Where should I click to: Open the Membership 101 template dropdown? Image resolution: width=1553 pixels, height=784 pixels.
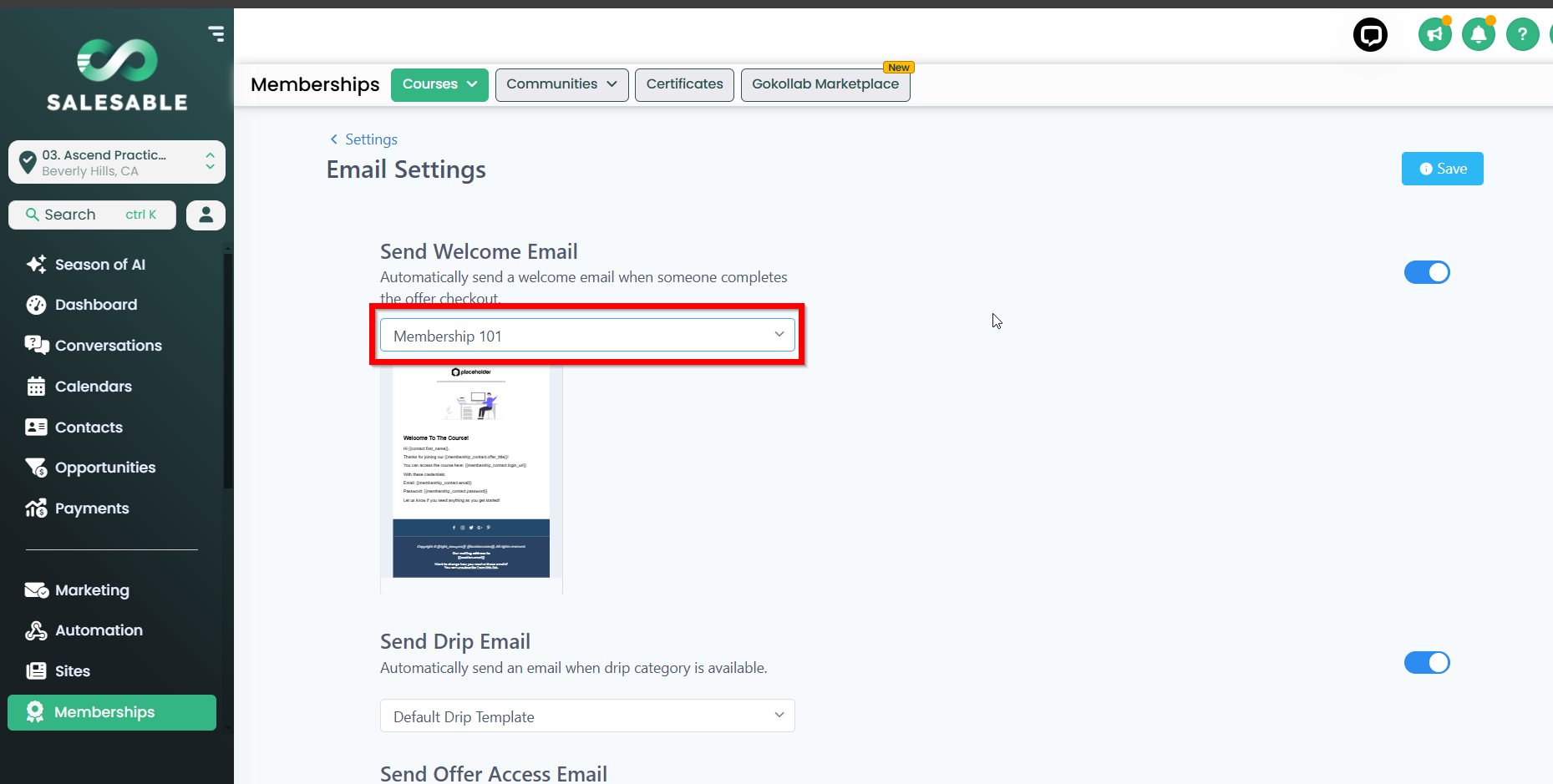587,336
